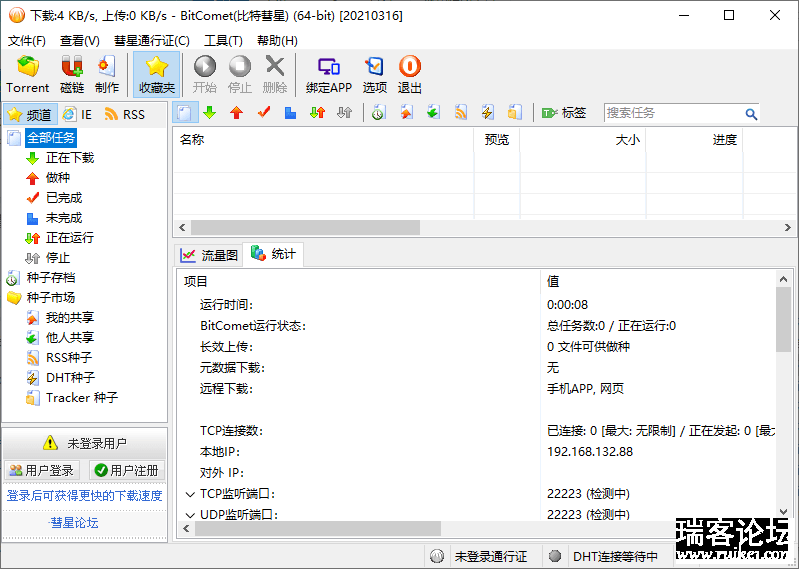Click the 搜索任务 search field
This screenshot has width=799, height=569.
point(674,113)
